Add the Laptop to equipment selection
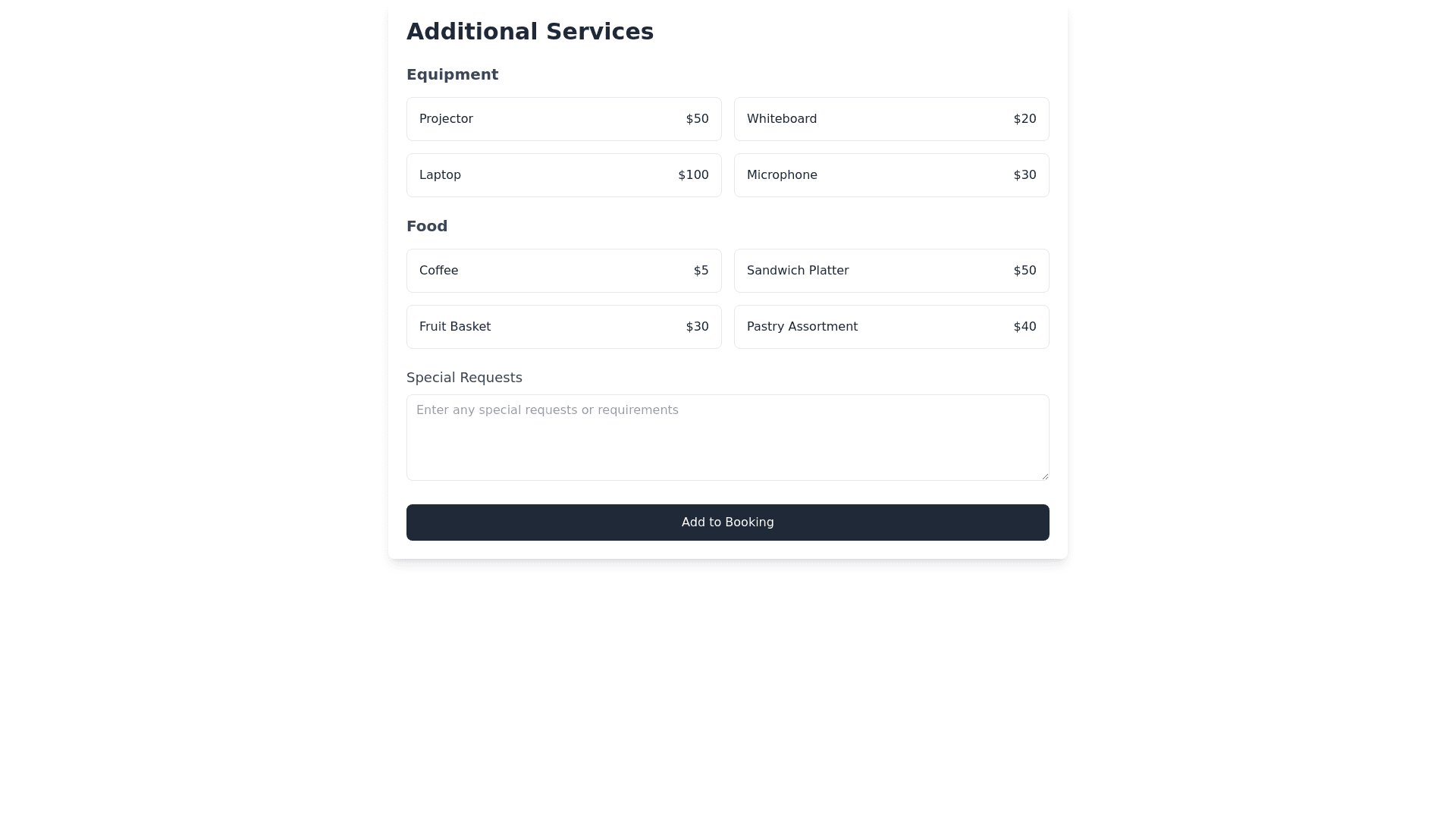 (x=563, y=175)
